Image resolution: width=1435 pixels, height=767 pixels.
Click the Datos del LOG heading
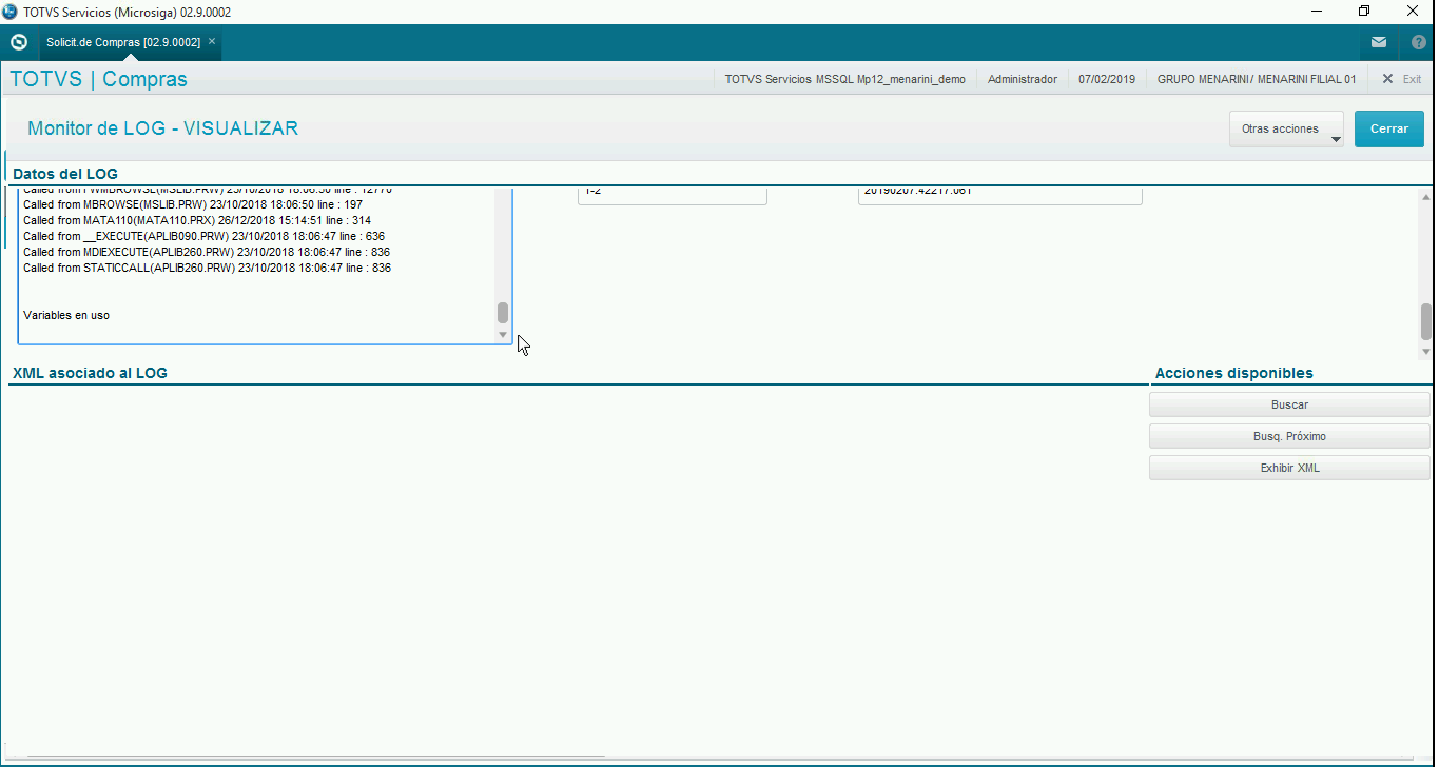(x=65, y=174)
